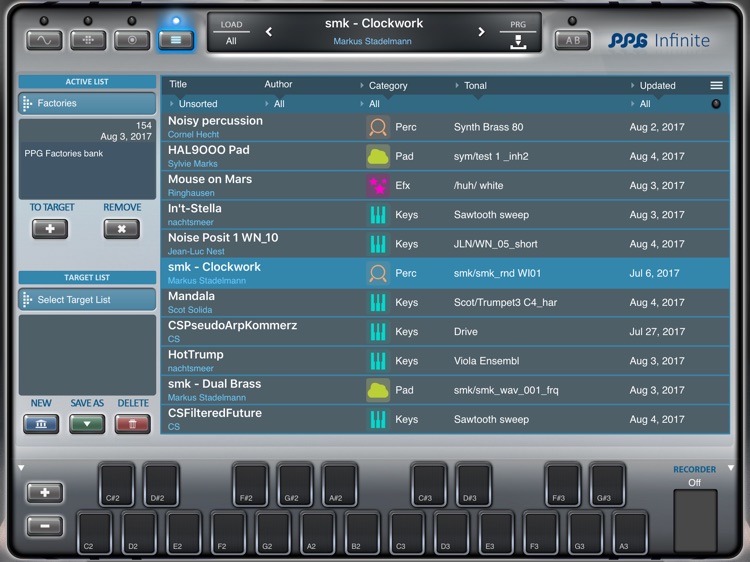Click Keys icon of Mandala
Screen dimensions: 750x562
click(x=378, y=302)
